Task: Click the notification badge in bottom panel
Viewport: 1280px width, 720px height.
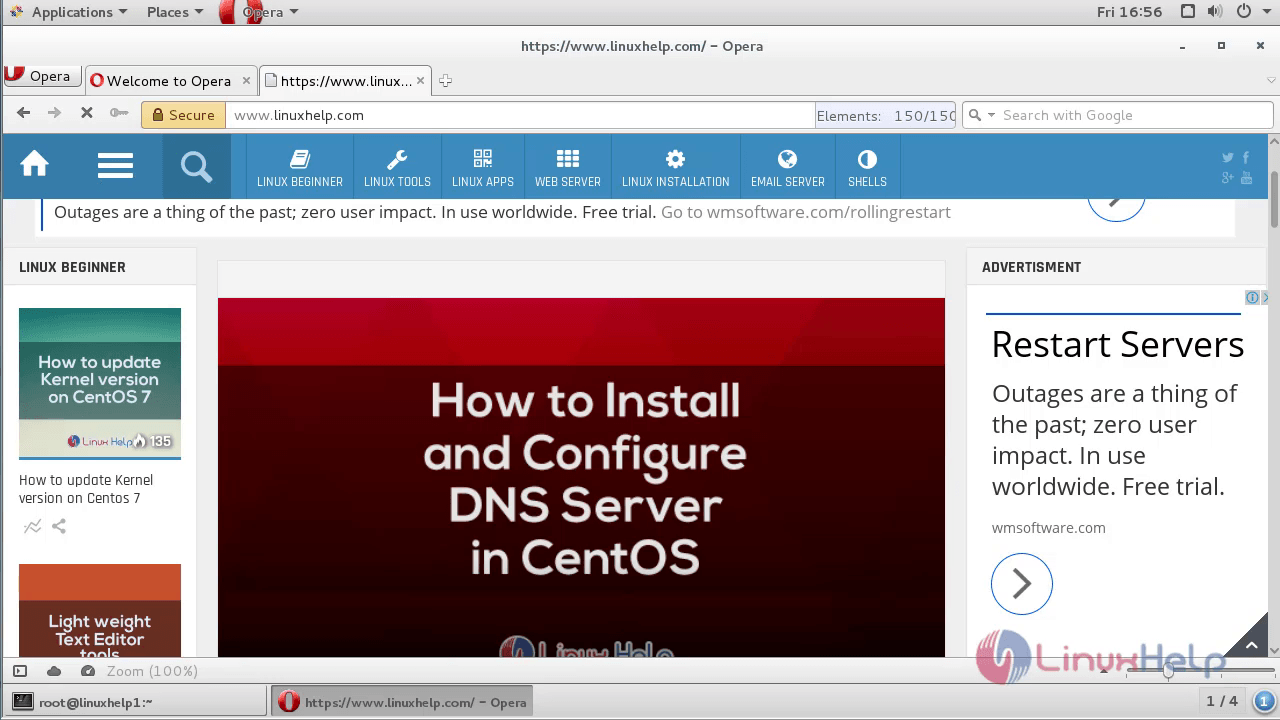Action: tap(1262, 702)
